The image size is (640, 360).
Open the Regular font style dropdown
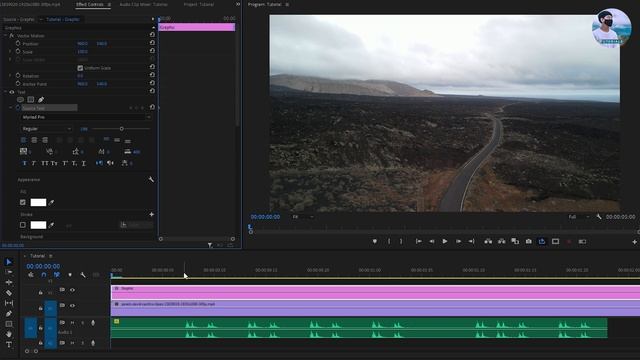[46, 129]
